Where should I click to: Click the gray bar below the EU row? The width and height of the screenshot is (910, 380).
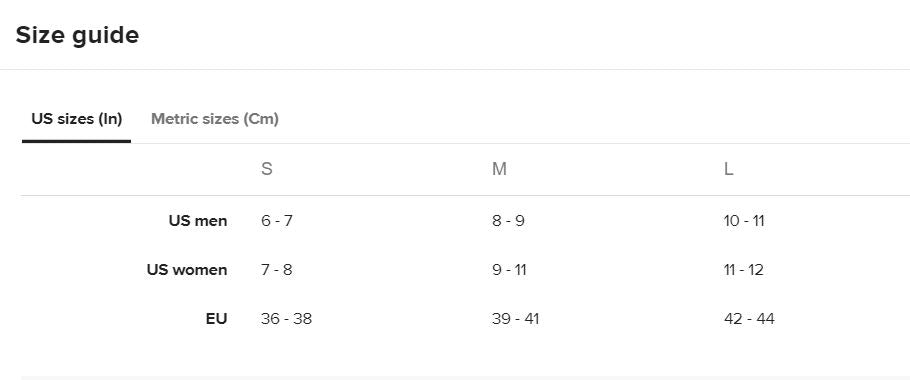(x=465, y=378)
